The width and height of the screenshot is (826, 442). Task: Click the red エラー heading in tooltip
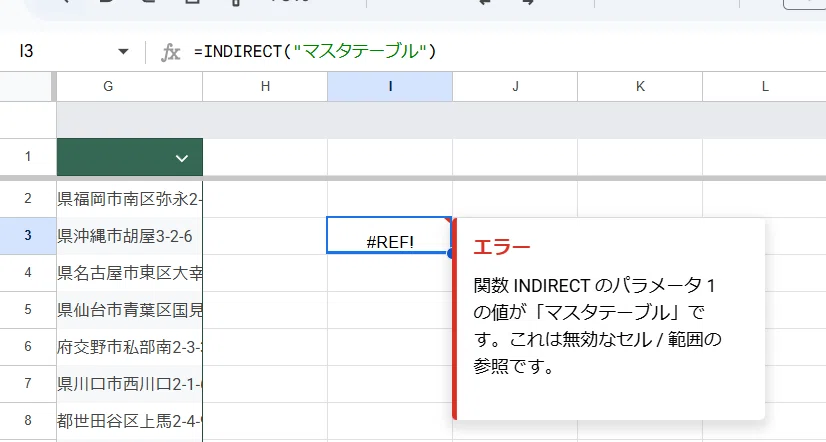pos(502,247)
